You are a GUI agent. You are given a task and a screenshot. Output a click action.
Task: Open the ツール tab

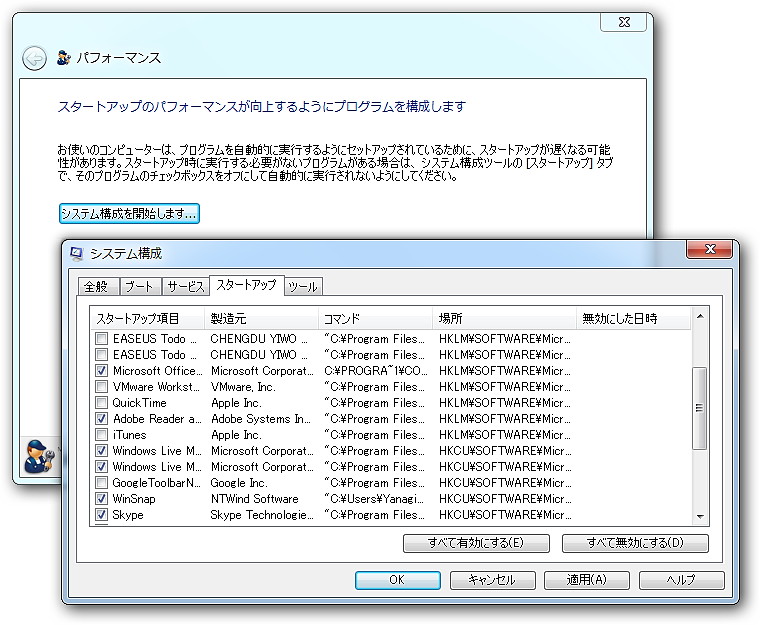click(x=303, y=287)
